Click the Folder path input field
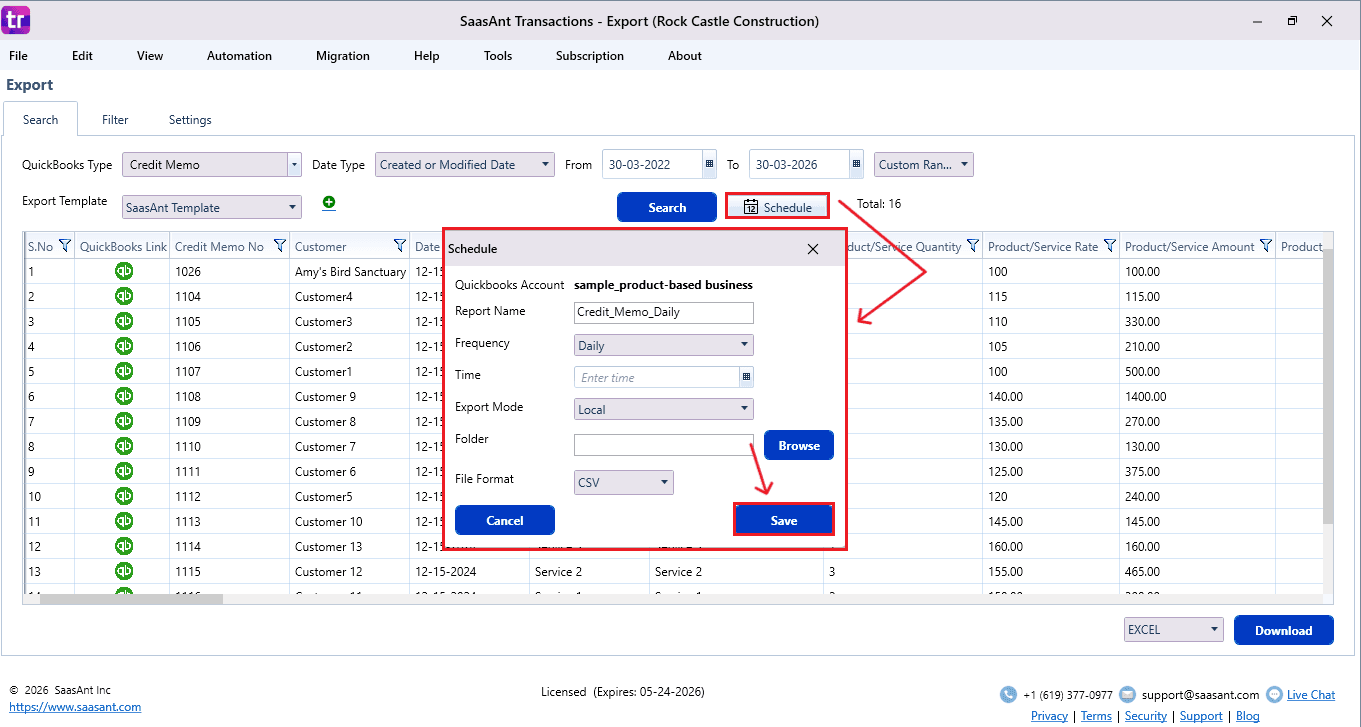The image size is (1361, 727). point(663,445)
